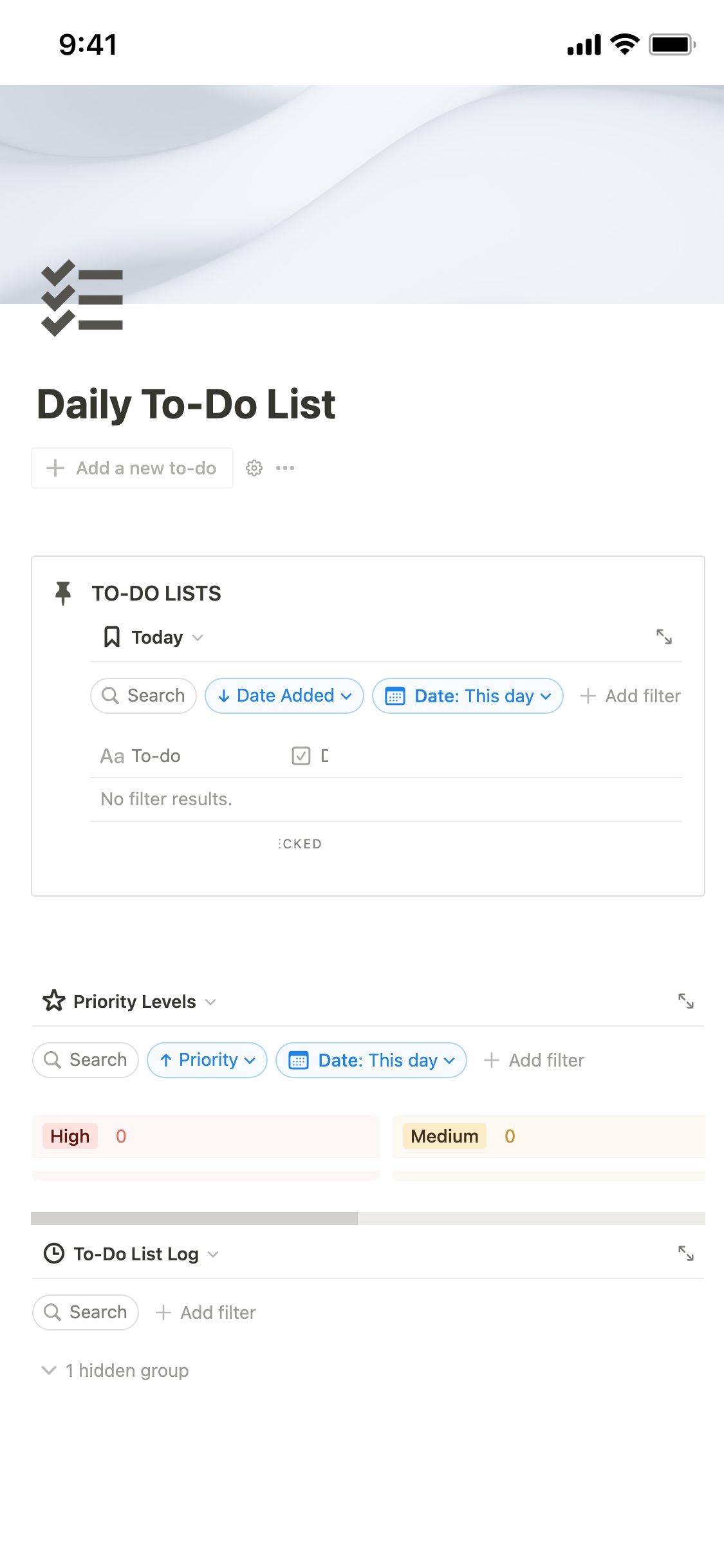Click the bookmark icon next to Today view

point(111,637)
